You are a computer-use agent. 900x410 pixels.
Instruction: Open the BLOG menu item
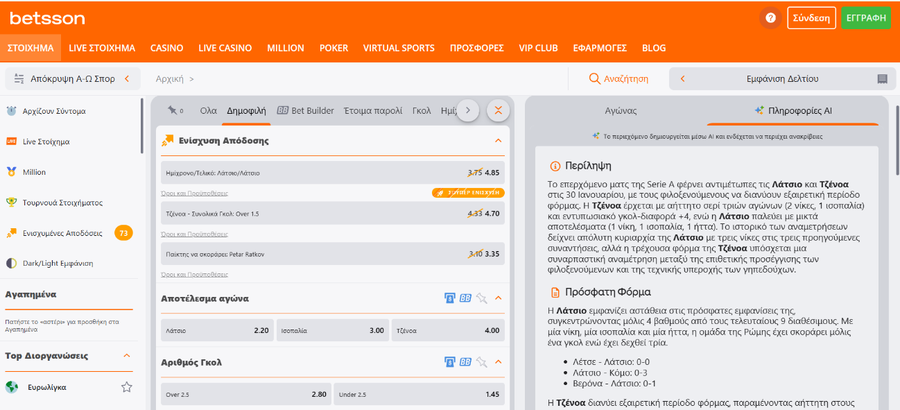[x=654, y=48]
